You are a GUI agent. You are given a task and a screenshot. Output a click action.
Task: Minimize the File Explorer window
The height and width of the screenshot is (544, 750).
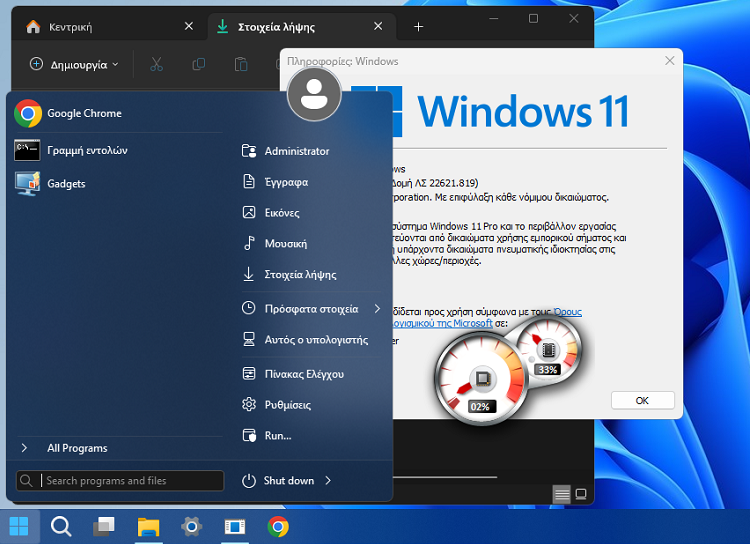coord(494,19)
